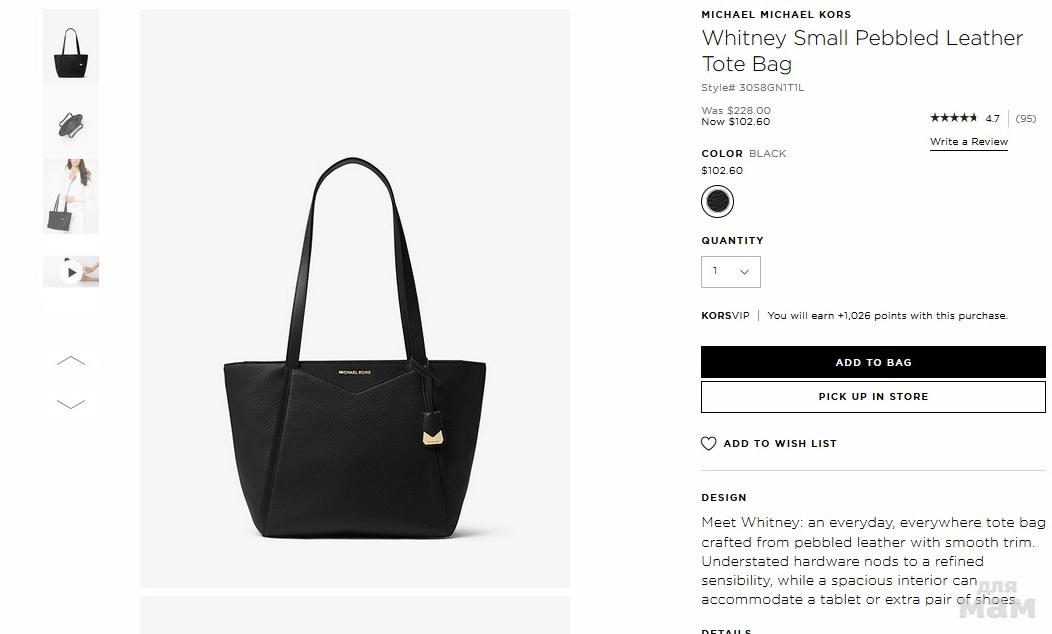Show next thumbnails with the down arrow
Viewport: 1052px width, 634px height.
tap(71, 404)
